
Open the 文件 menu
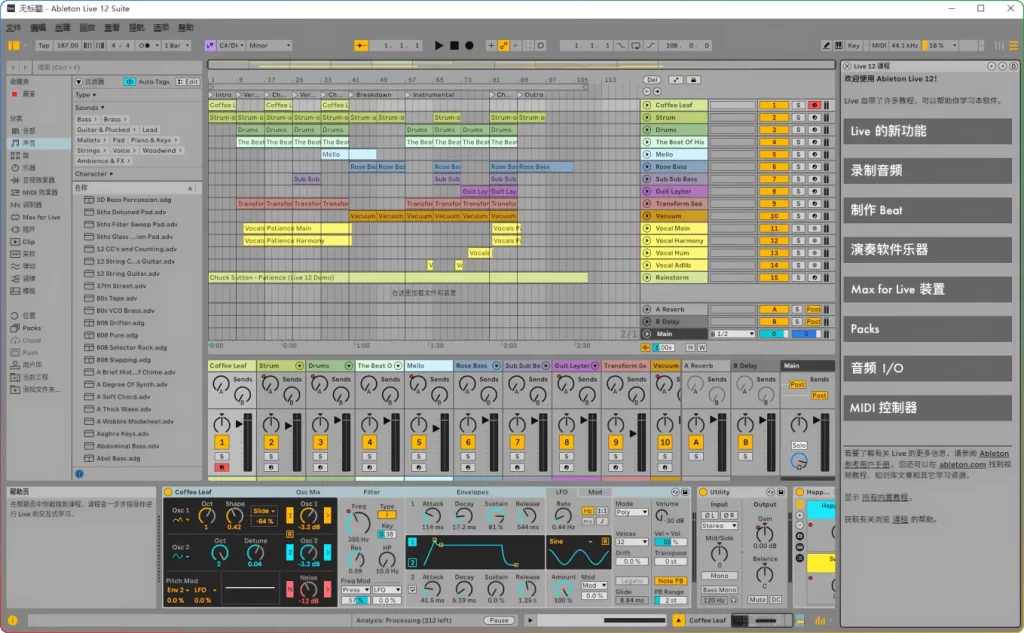pos(12,27)
